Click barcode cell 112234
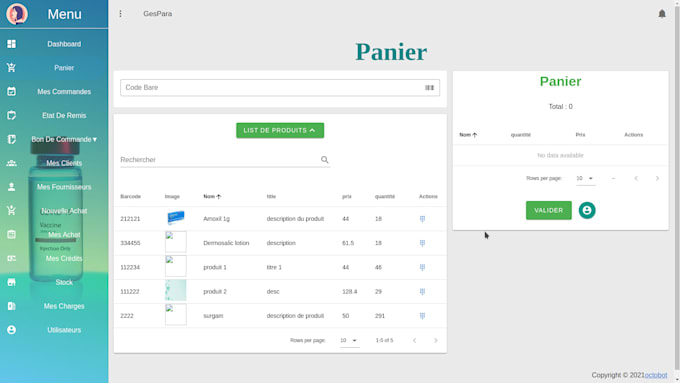 (130, 268)
